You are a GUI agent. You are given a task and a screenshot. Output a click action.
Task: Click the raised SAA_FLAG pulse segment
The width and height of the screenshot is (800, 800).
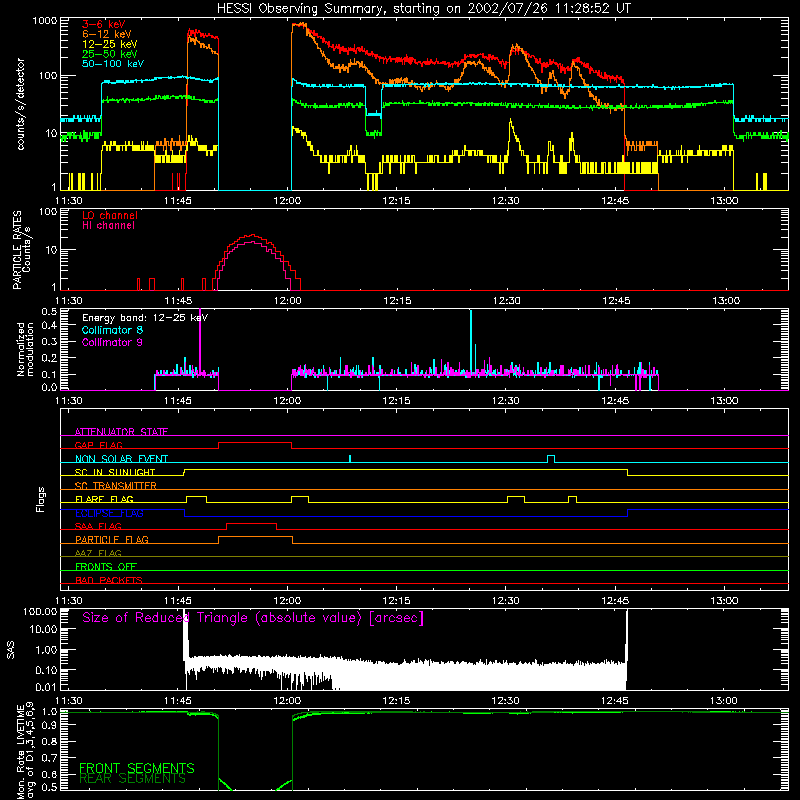pos(252,523)
